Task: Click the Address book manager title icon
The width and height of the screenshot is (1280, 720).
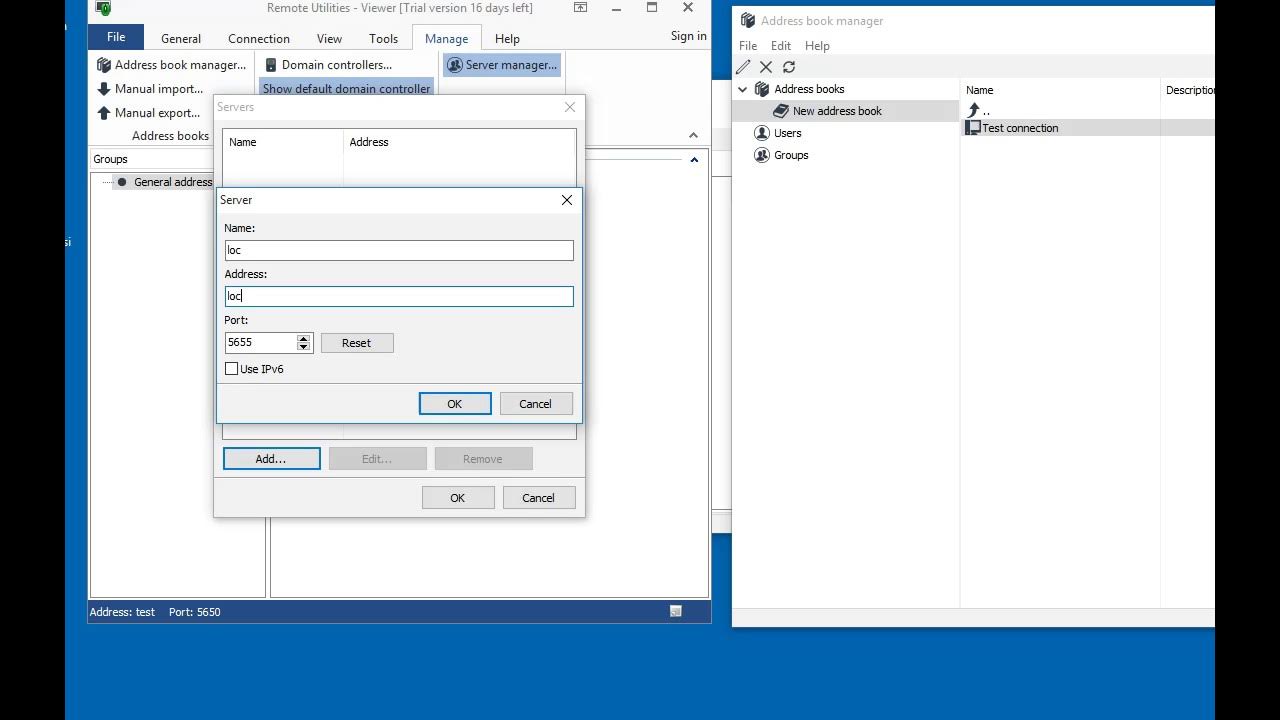Action: (x=747, y=20)
